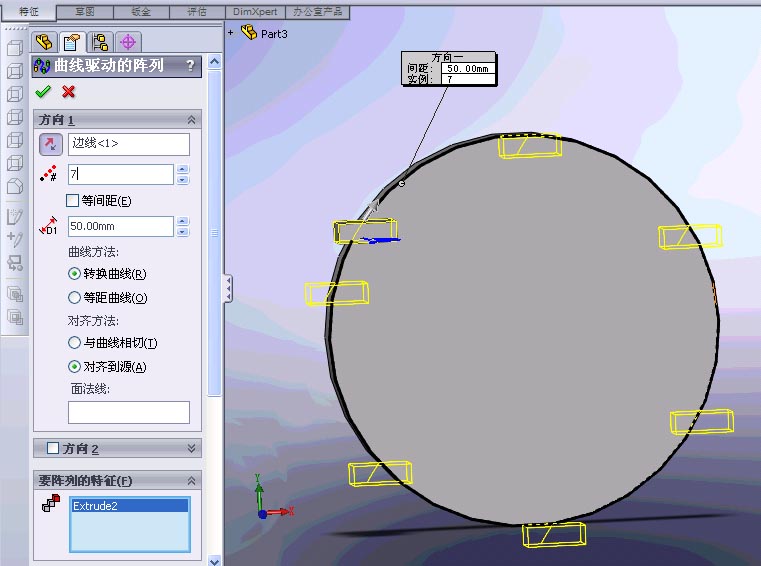Click the pencil-and-sheet left toolbar icon
Viewport: 761px width, 566px height.
15,216
